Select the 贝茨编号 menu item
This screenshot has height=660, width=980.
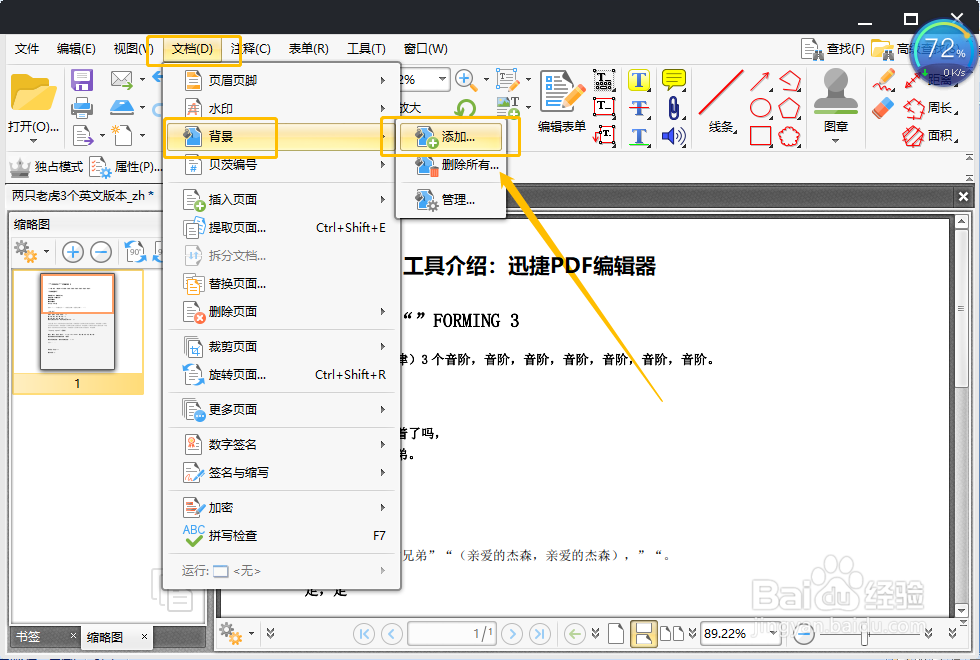pos(282,165)
